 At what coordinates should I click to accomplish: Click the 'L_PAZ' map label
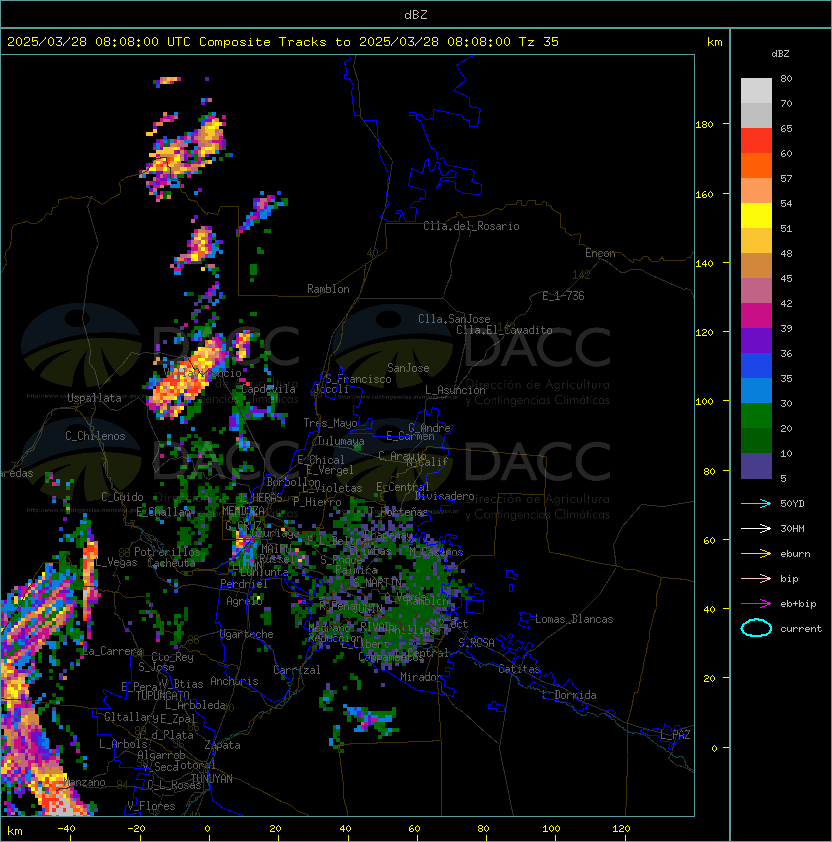[x=675, y=735]
